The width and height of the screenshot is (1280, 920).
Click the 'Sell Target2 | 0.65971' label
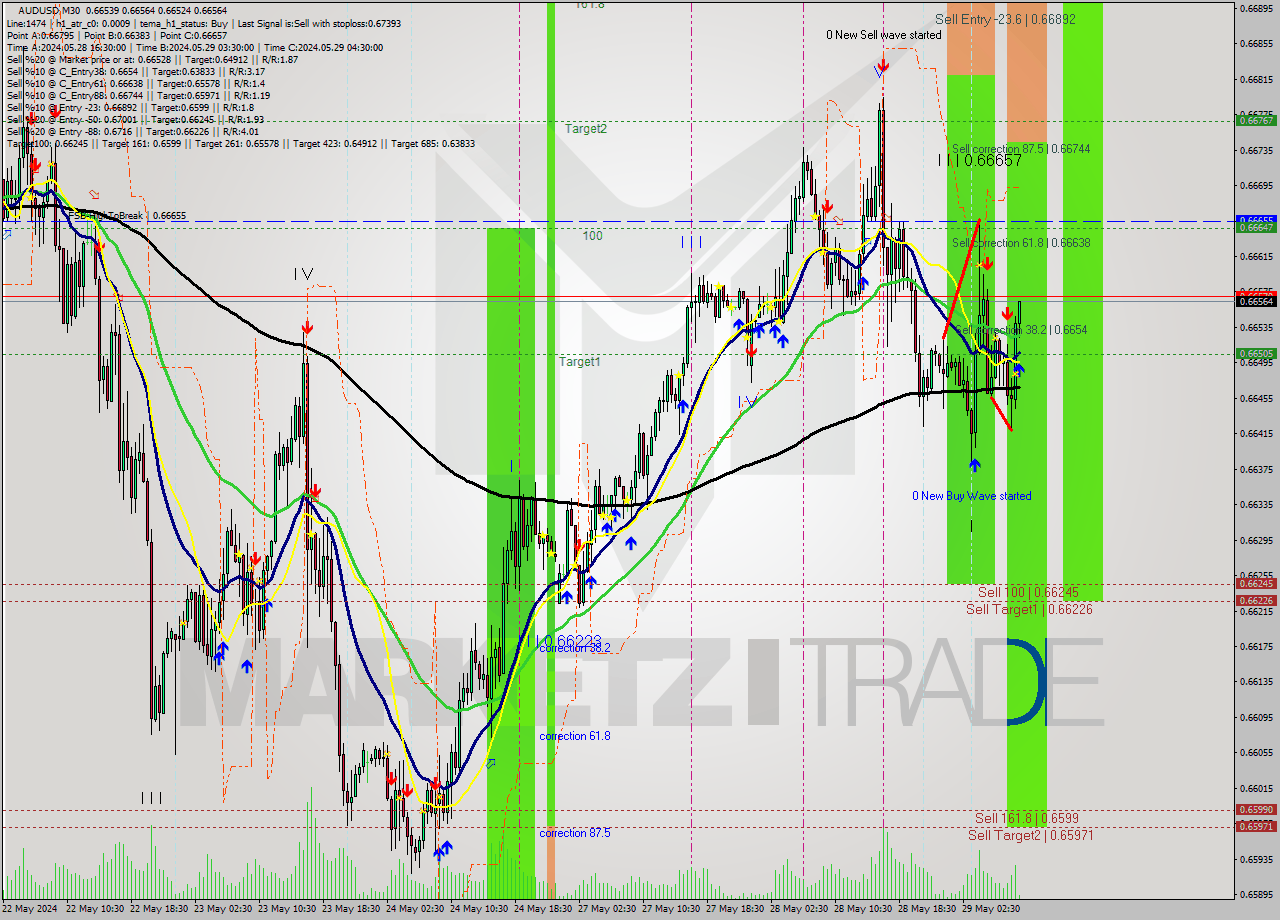tap(1032, 835)
